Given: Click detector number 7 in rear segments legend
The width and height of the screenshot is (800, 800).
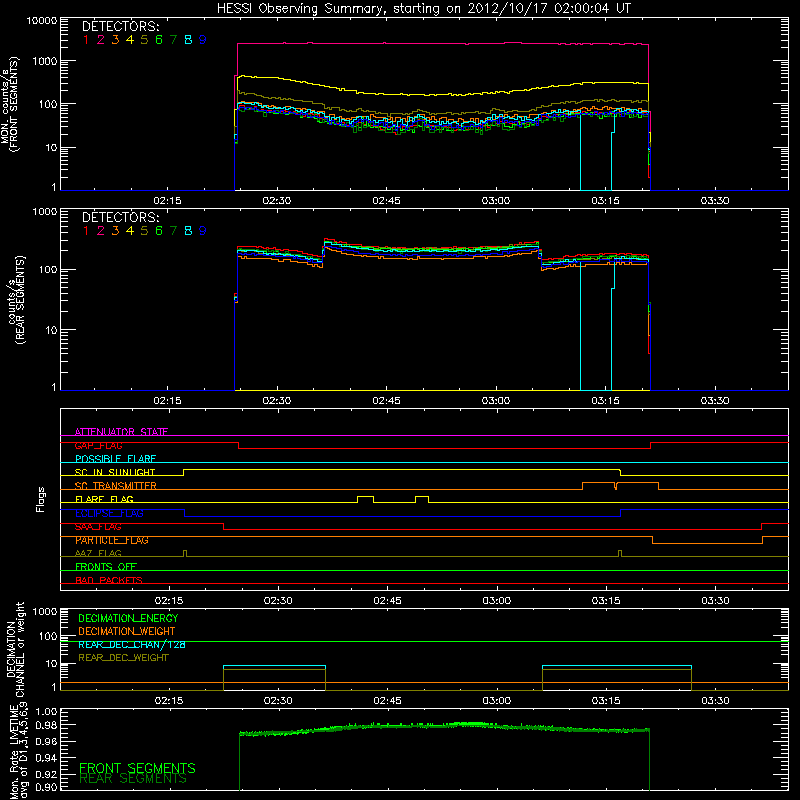Looking at the screenshot, I should pyautogui.click(x=173, y=231).
